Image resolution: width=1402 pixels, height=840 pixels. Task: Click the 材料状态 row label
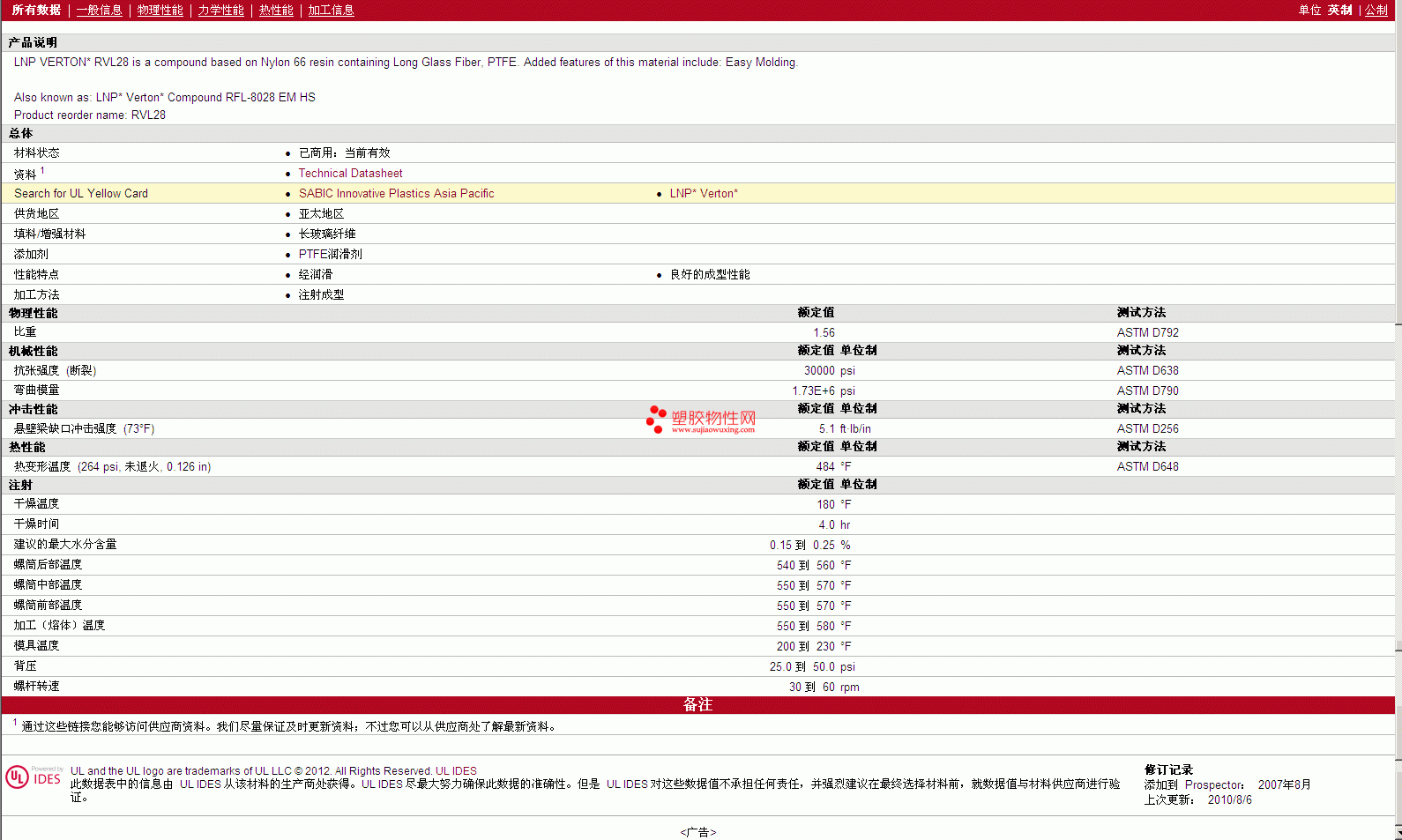point(36,153)
